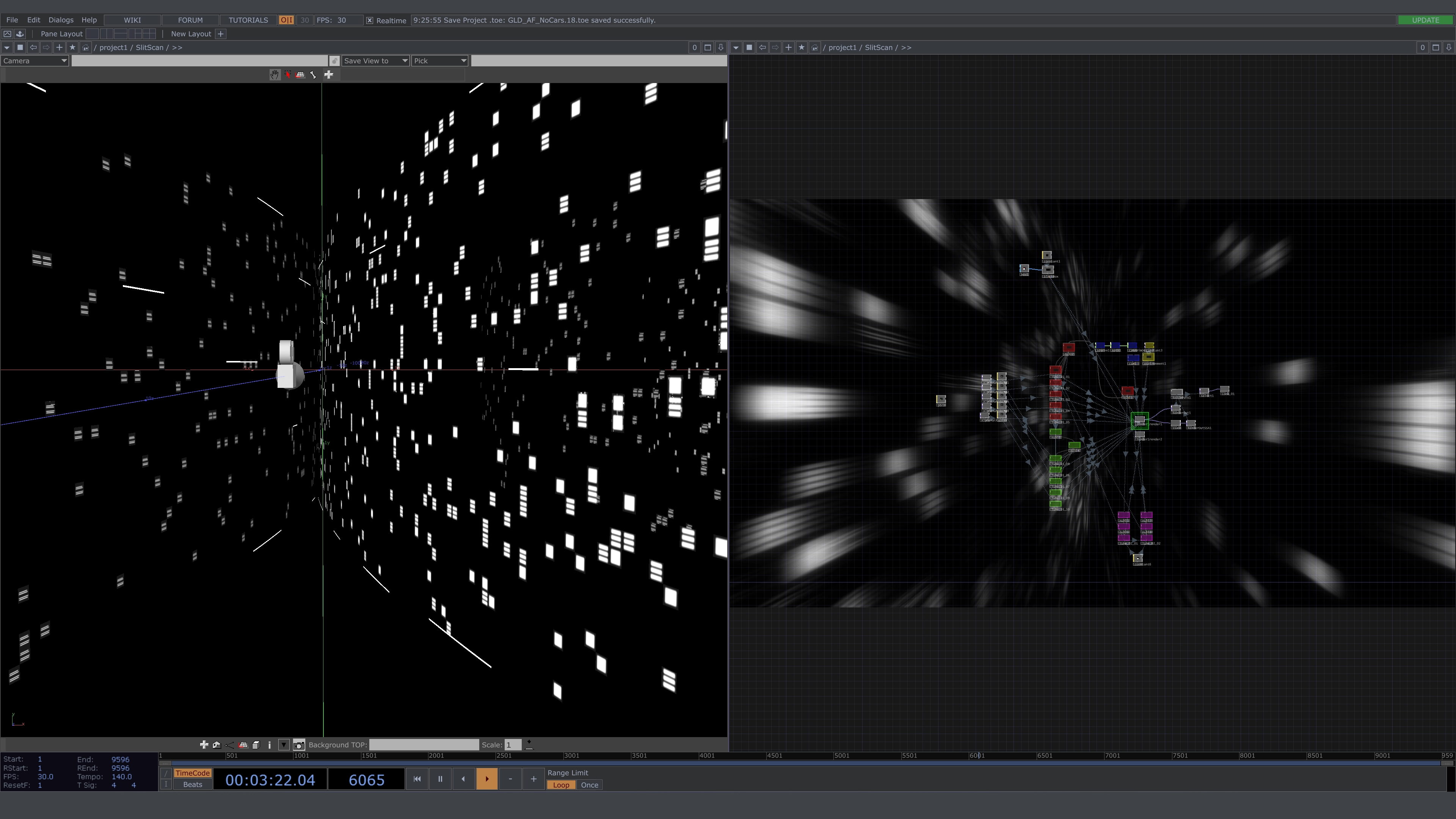The image size is (1456, 819).
Task: Toggle the Realtime checkbox
Action: [x=370, y=20]
